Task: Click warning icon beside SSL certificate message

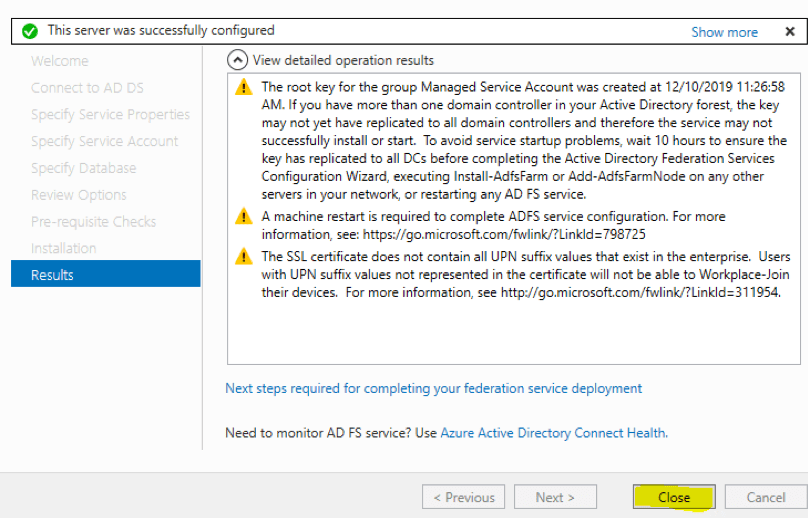Action: (244, 257)
